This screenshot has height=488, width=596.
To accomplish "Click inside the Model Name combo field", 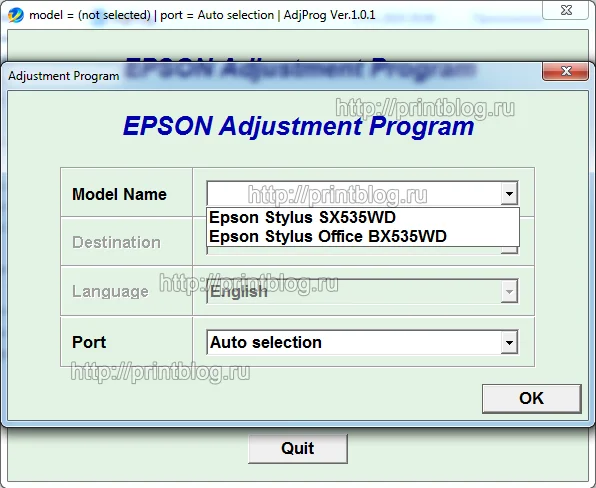I will tap(354, 193).
